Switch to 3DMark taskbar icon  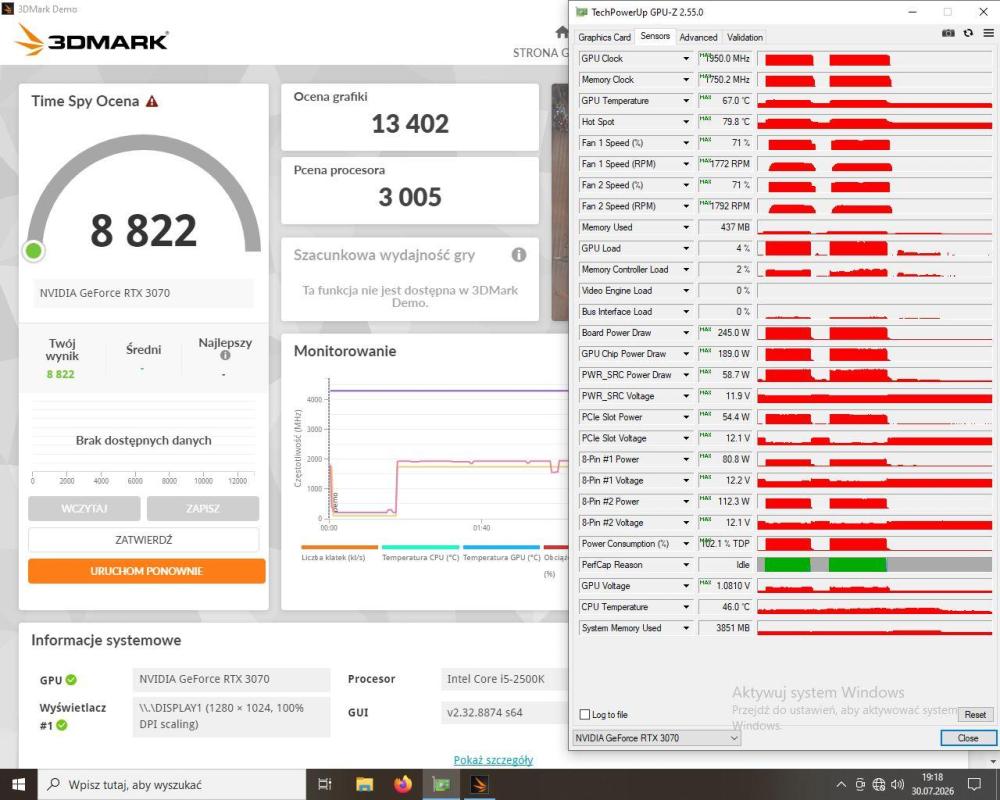[x=480, y=785]
